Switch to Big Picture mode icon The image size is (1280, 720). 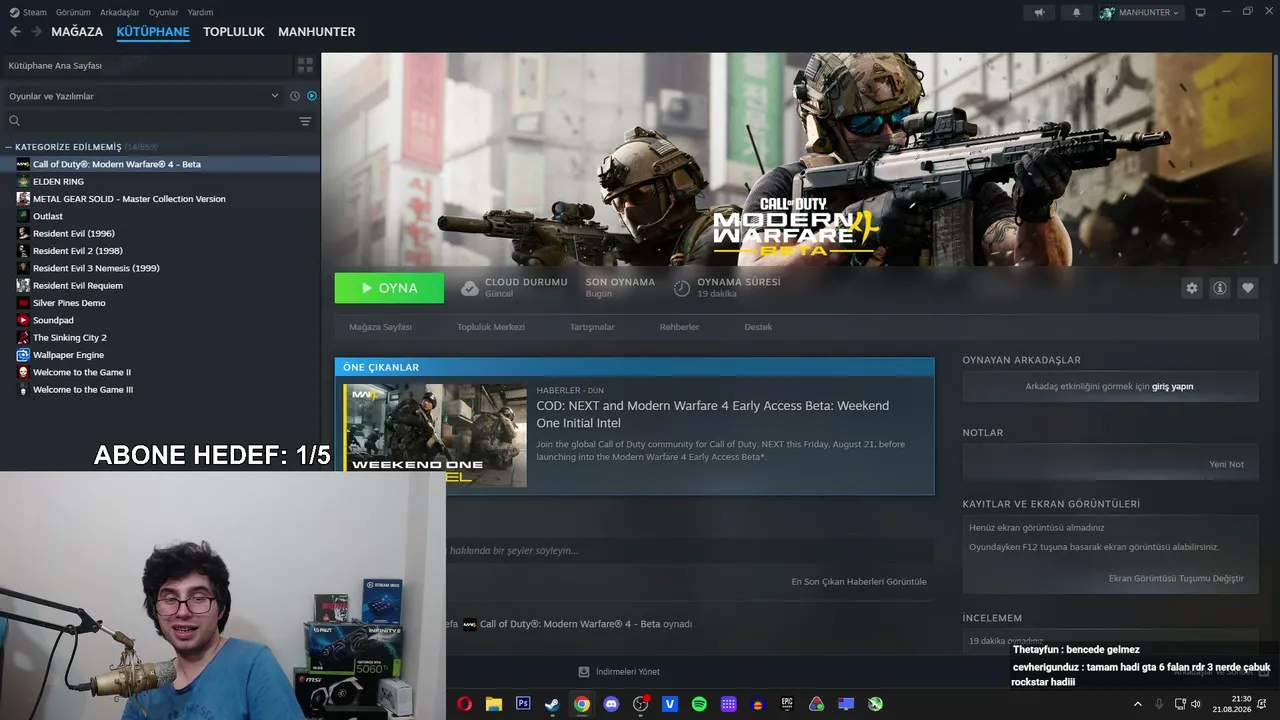(x=1200, y=12)
